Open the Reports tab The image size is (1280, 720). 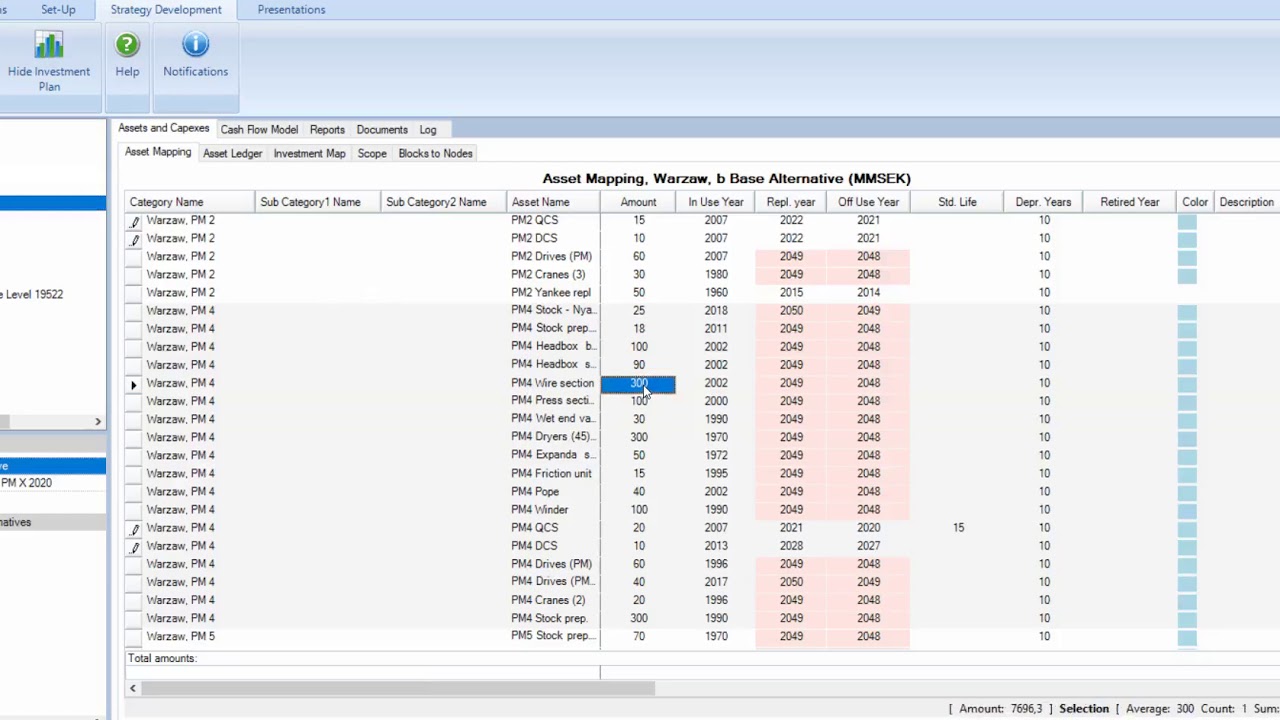327,130
